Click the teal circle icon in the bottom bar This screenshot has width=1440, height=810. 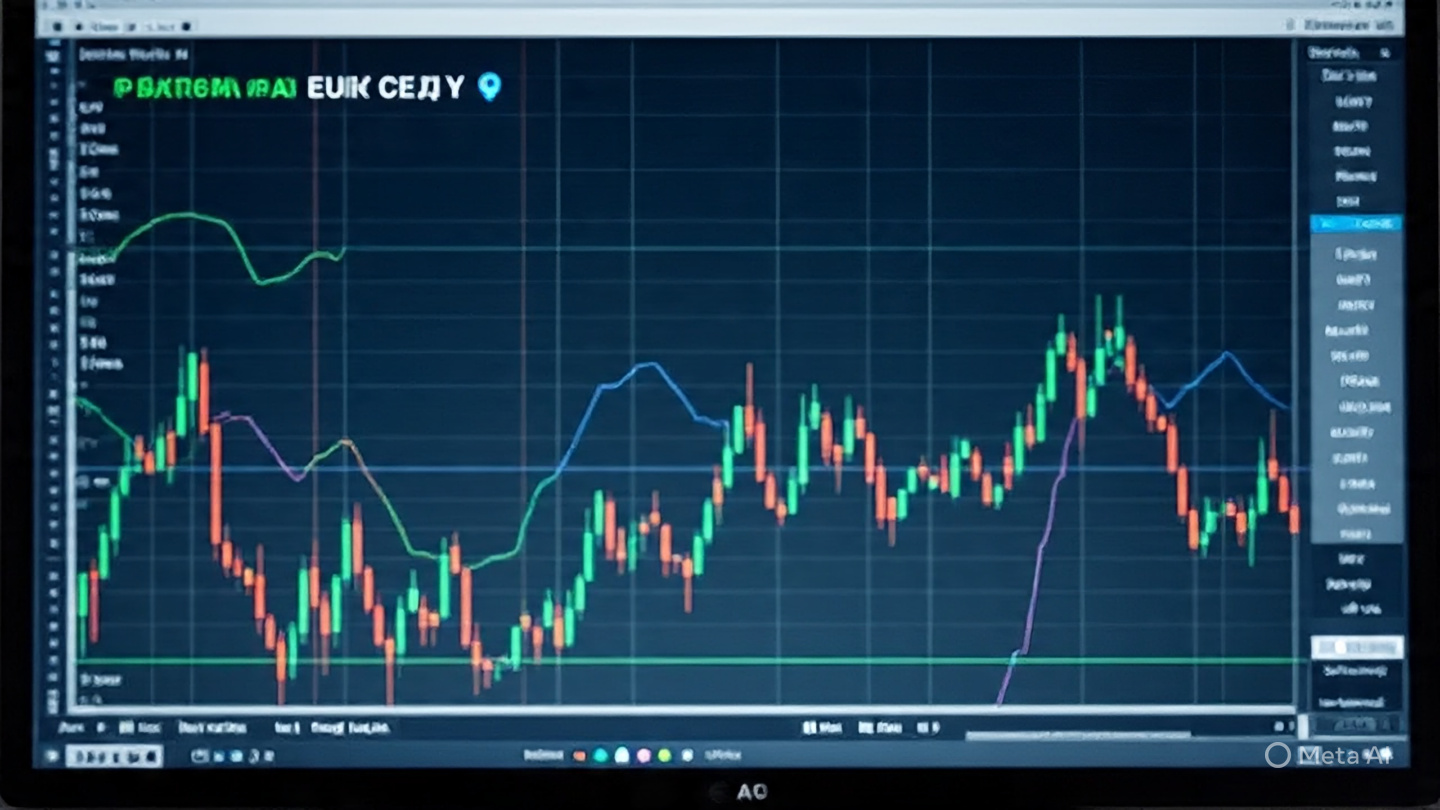600,755
